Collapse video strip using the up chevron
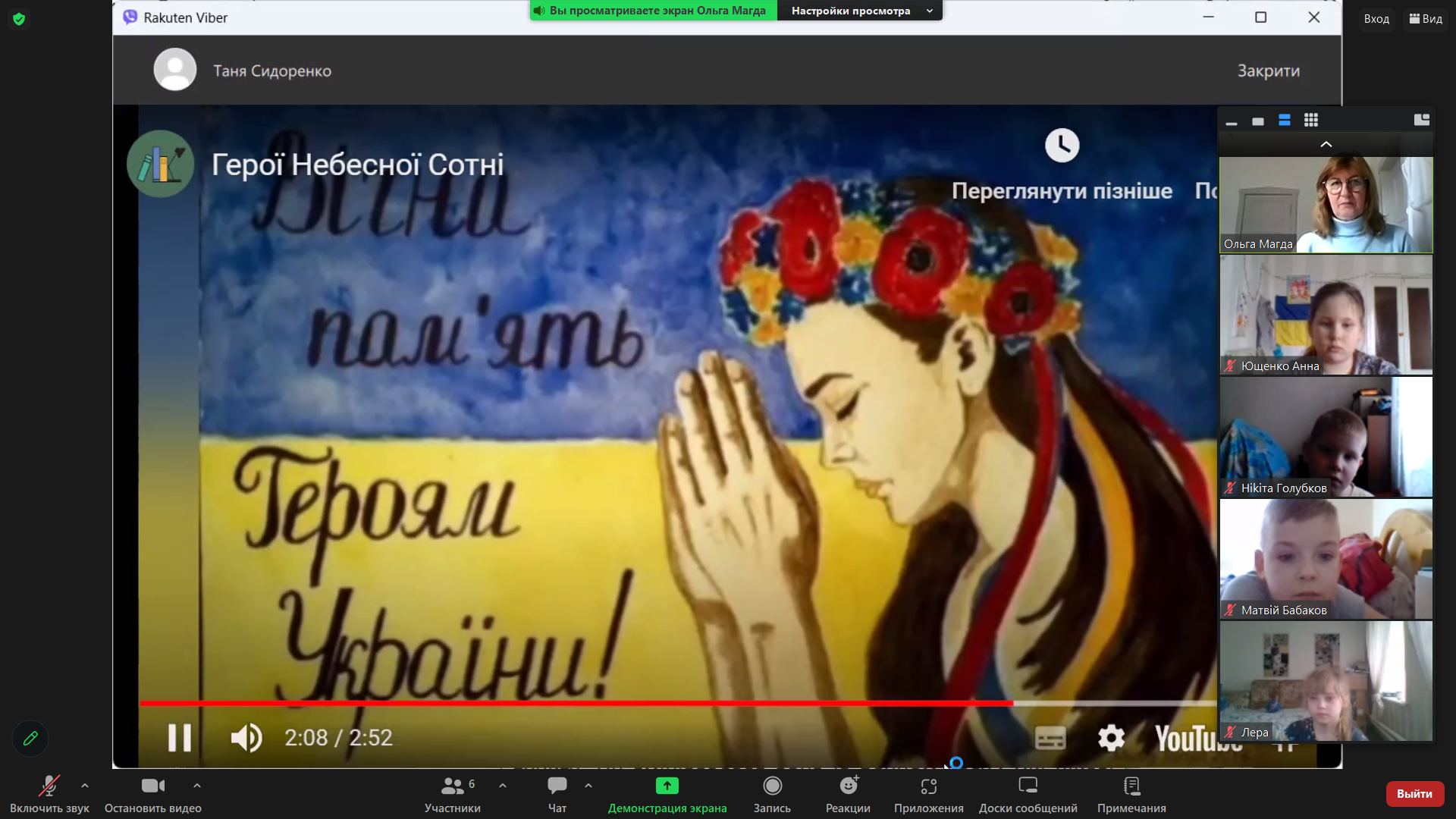The height and width of the screenshot is (819, 1456). [x=1326, y=144]
